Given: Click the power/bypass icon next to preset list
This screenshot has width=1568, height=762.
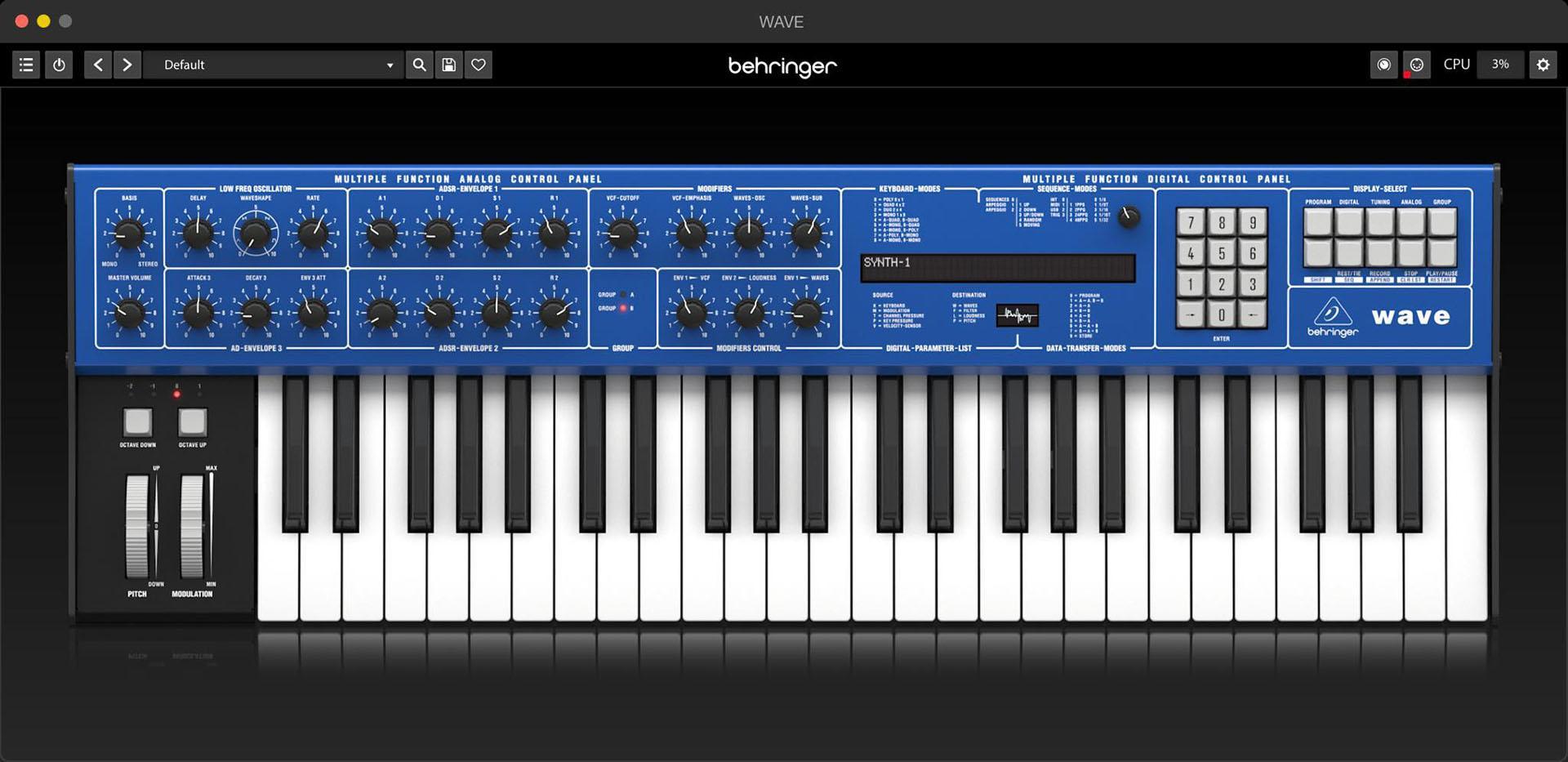Looking at the screenshot, I should click(x=58, y=65).
